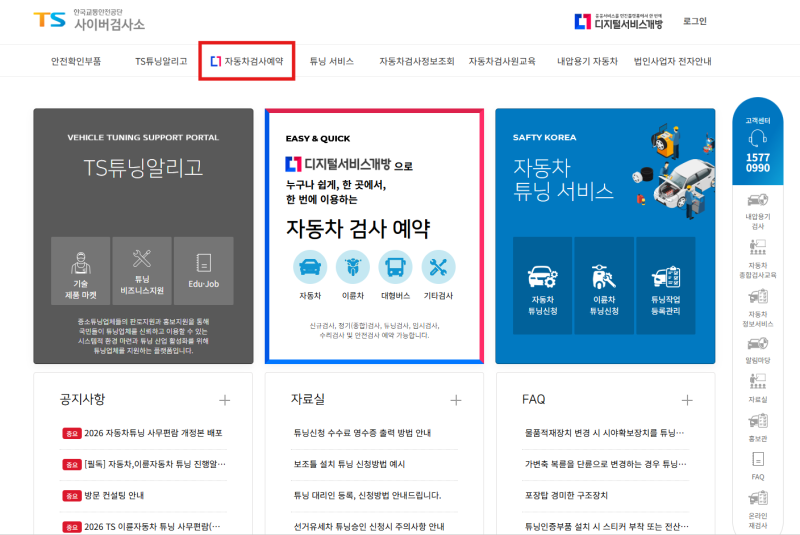800x535 pixels.
Task: Open 온라인 재검사 sidebar icon
Action: tap(758, 498)
